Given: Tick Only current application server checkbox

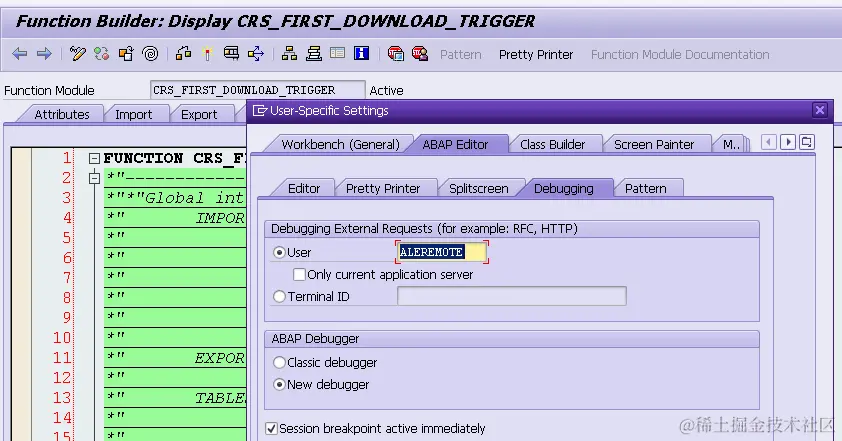Looking at the screenshot, I should (300, 274).
